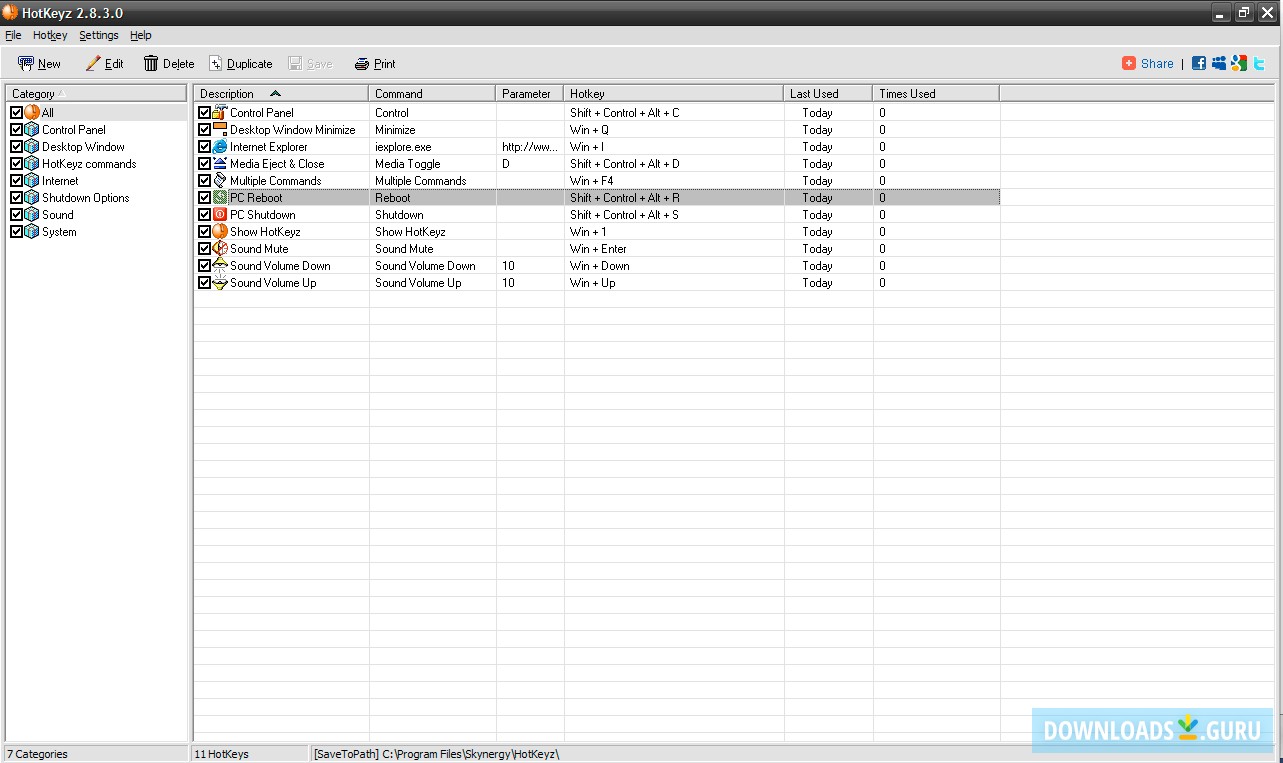Select the "Shift + Control + Alt + C" cell

625,113
